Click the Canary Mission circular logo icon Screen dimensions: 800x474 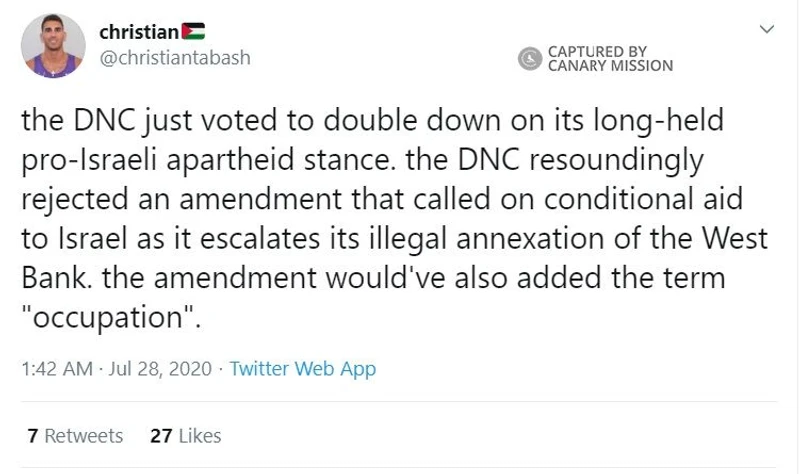tap(530, 58)
